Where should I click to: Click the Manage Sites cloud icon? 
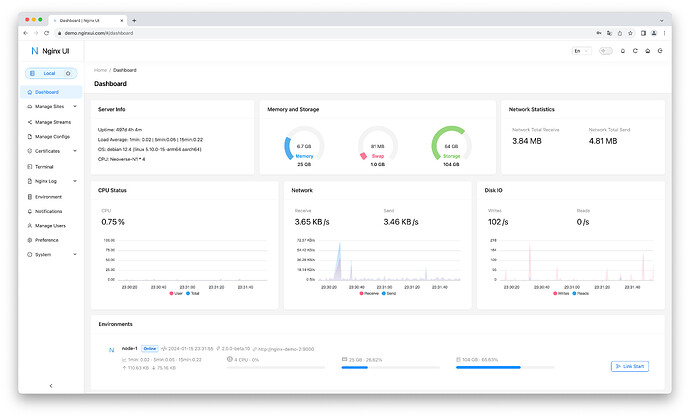pyautogui.click(x=30, y=106)
